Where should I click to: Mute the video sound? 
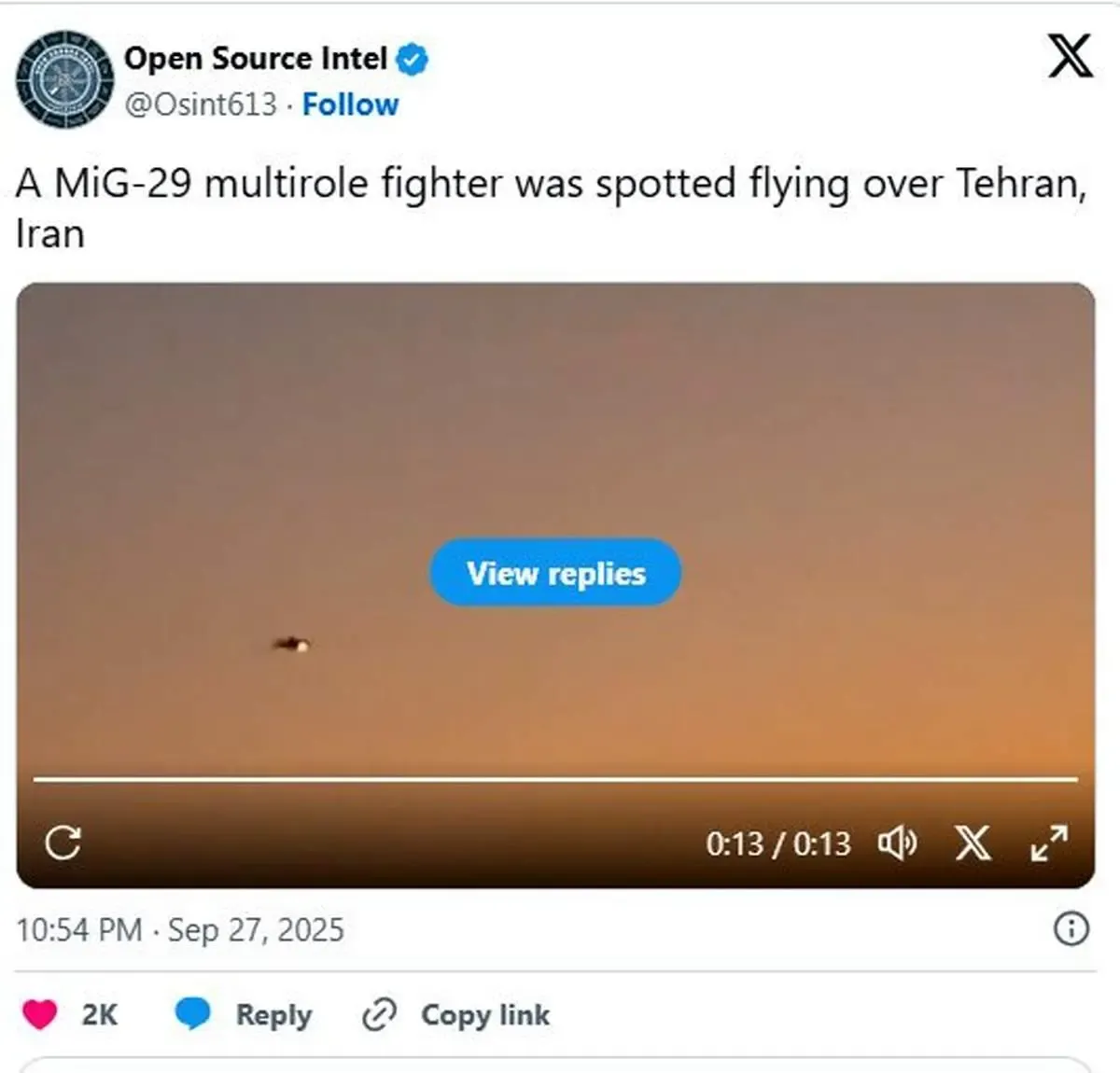click(x=897, y=843)
